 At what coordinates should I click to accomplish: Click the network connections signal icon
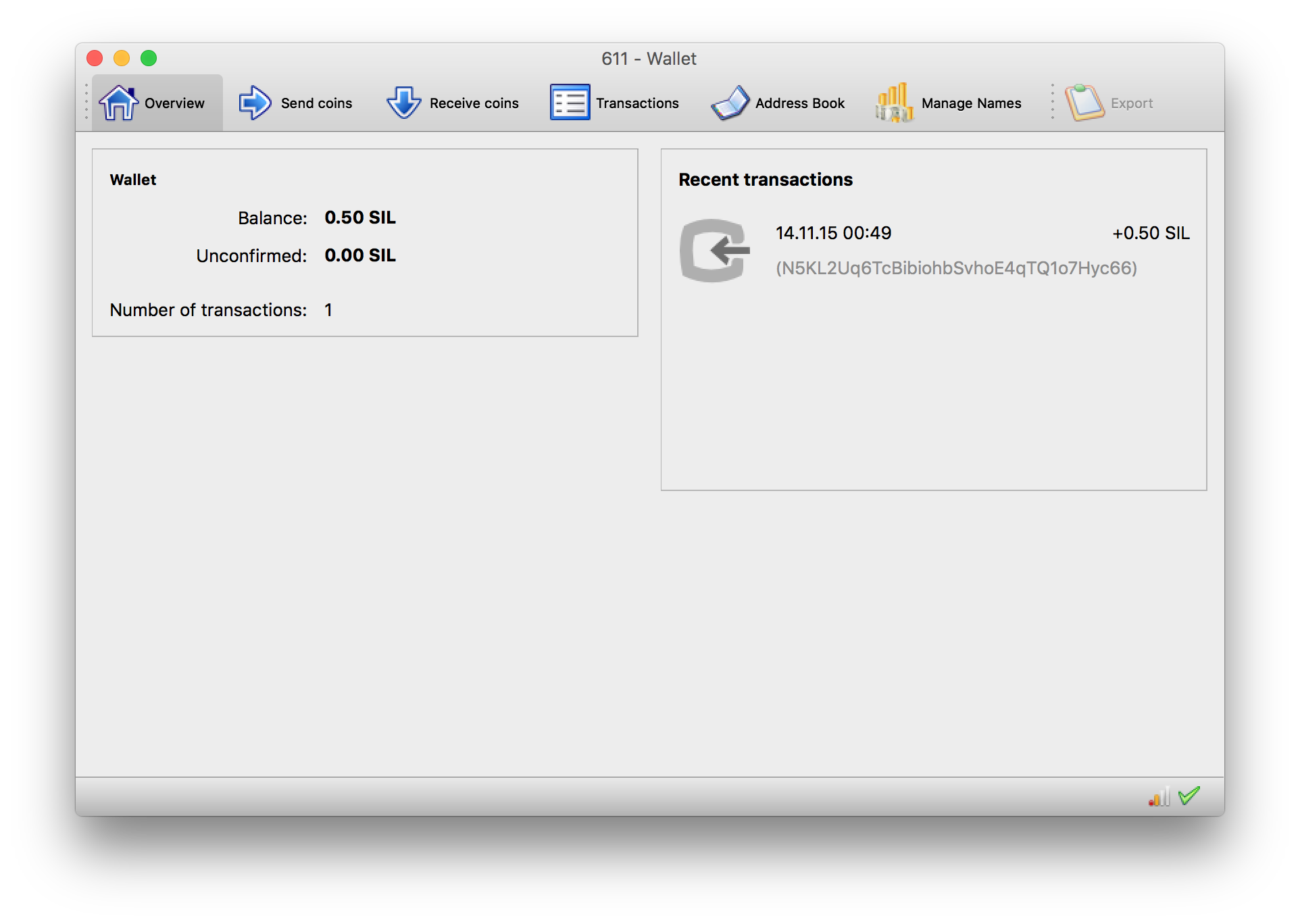coord(1159,797)
